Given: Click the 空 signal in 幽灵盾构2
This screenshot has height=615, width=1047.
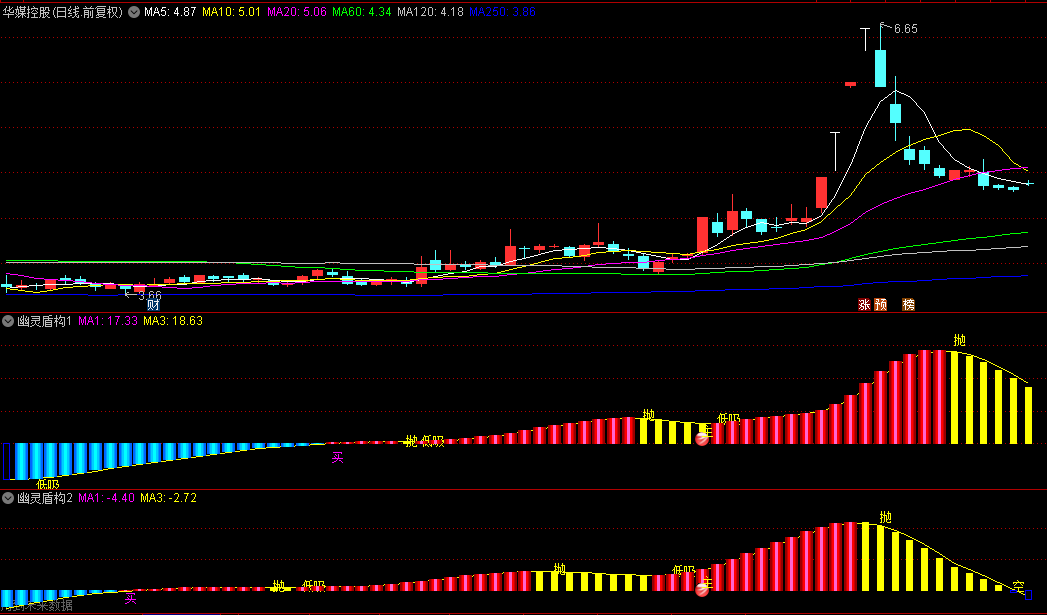Looking at the screenshot, I should pyautogui.click(x=1018, y=586).
